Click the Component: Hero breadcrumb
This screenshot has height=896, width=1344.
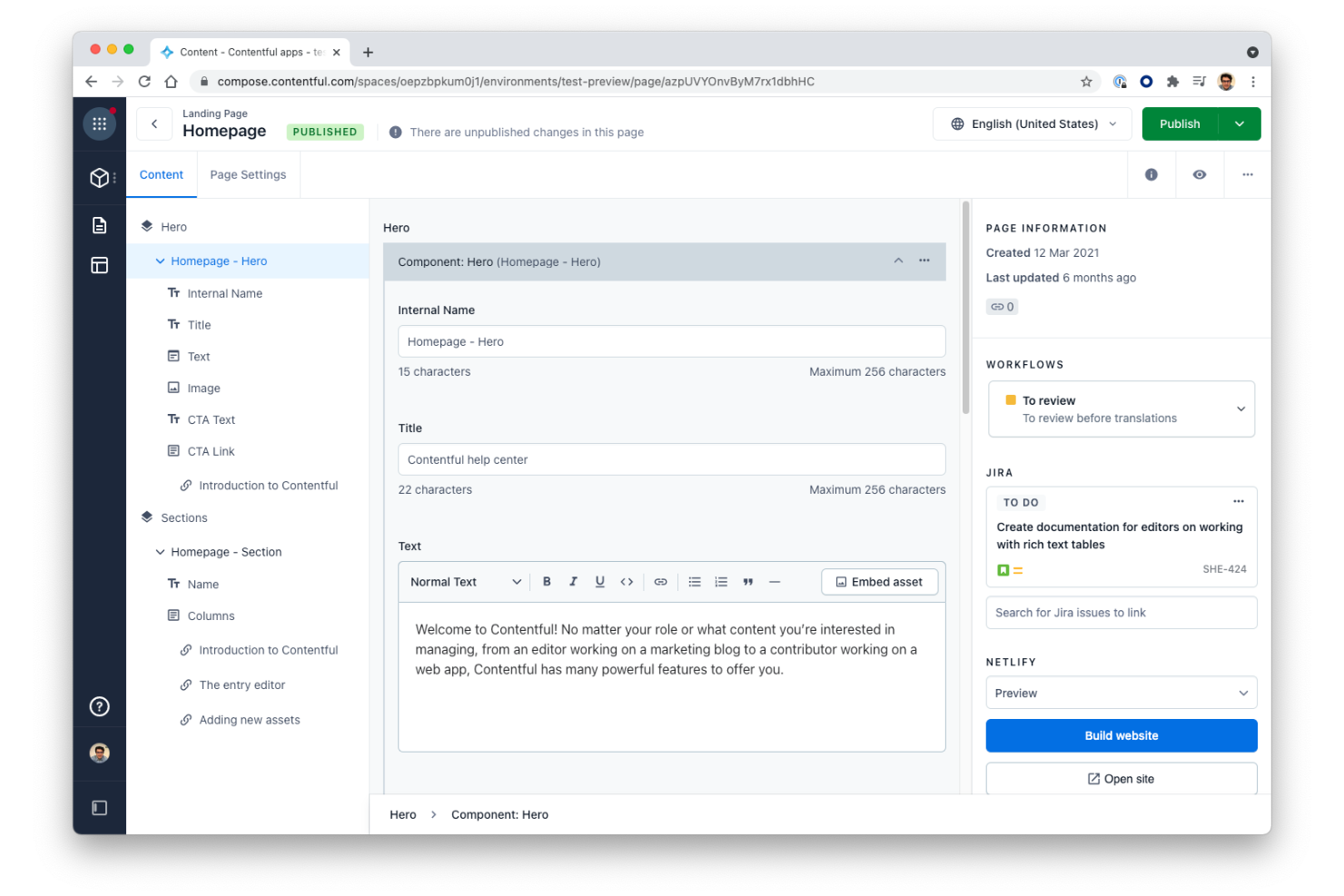click(x=499, y=814)
